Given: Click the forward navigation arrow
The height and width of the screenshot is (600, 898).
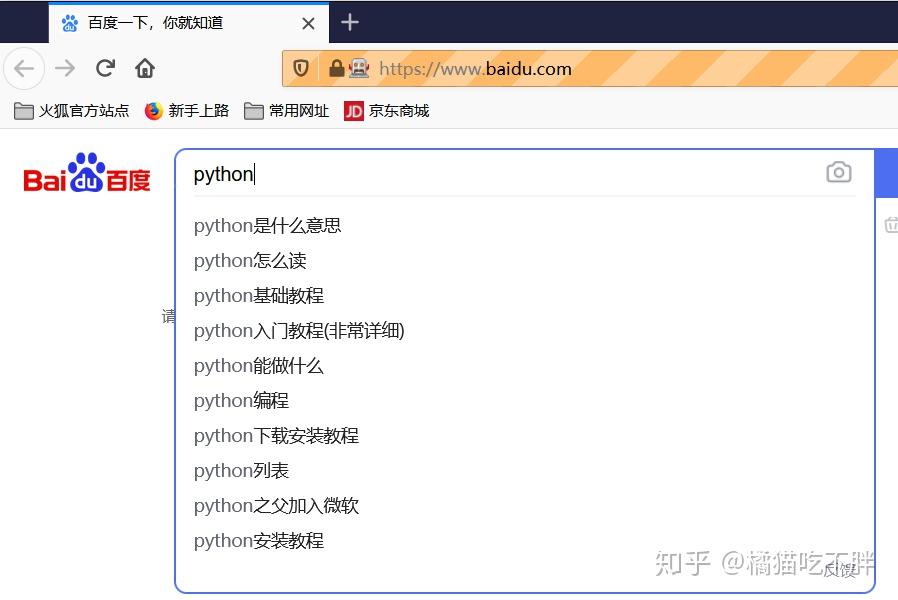Looking at the screenshot, I should [64, 68].
